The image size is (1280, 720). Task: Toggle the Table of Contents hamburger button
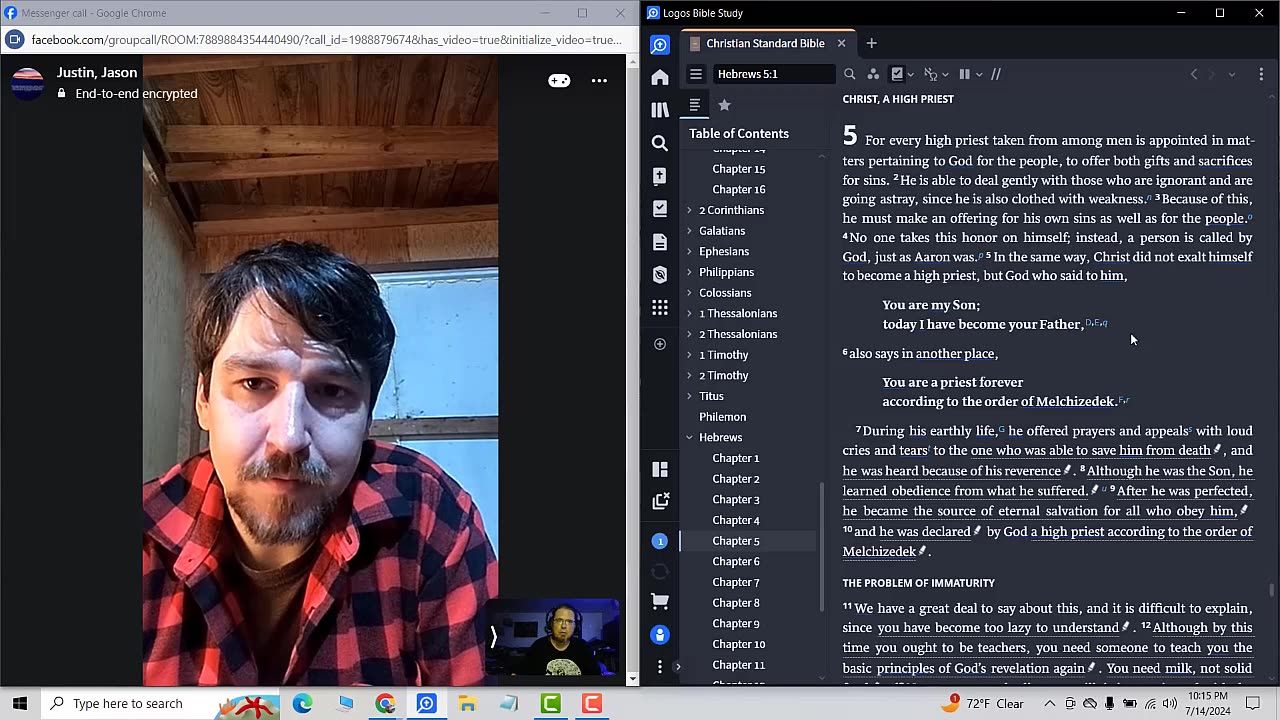[696, 74]
